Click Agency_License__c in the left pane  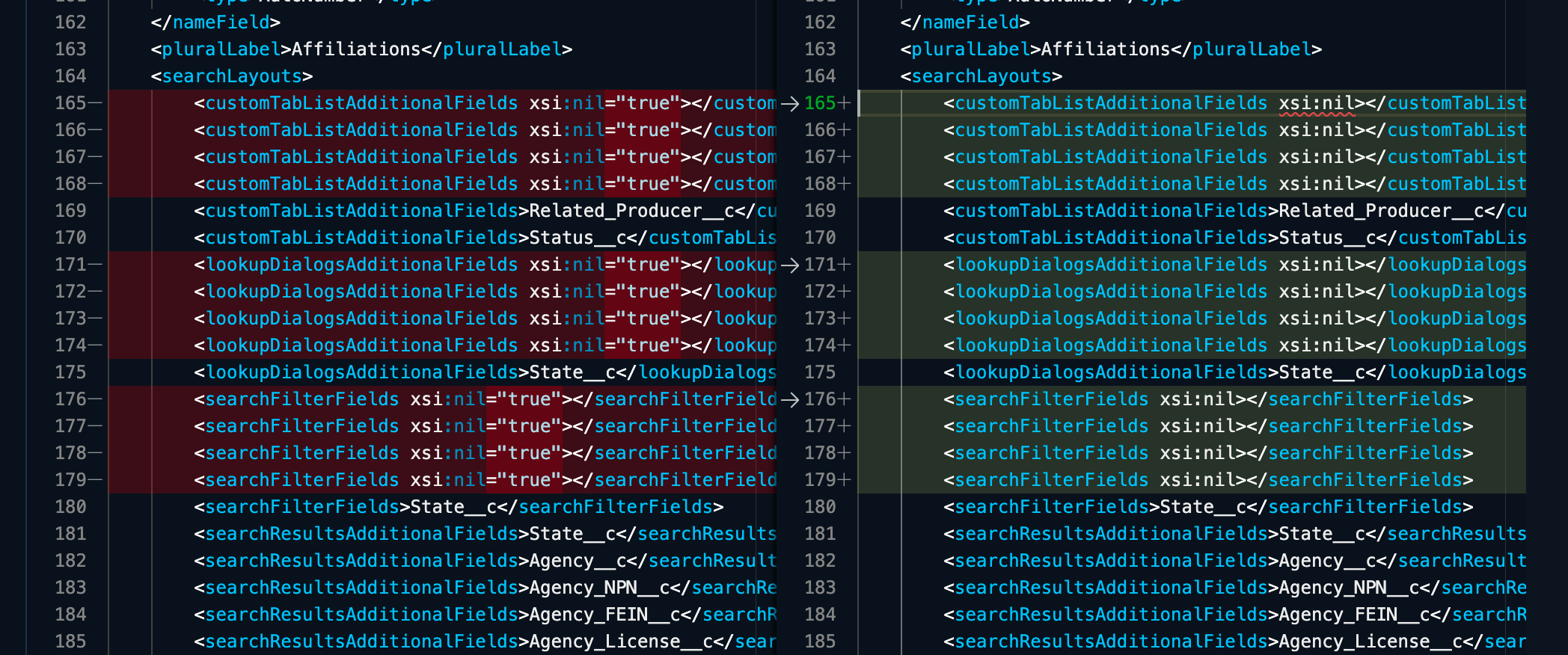(622, 642)
